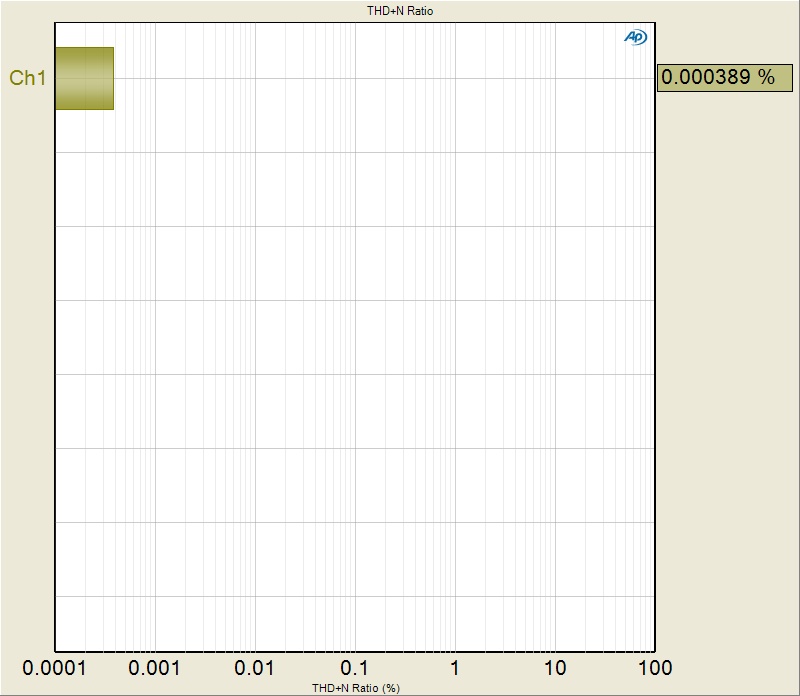Click the 100 axis tick label
Viewport: 800px width, 696px height.
655,668
